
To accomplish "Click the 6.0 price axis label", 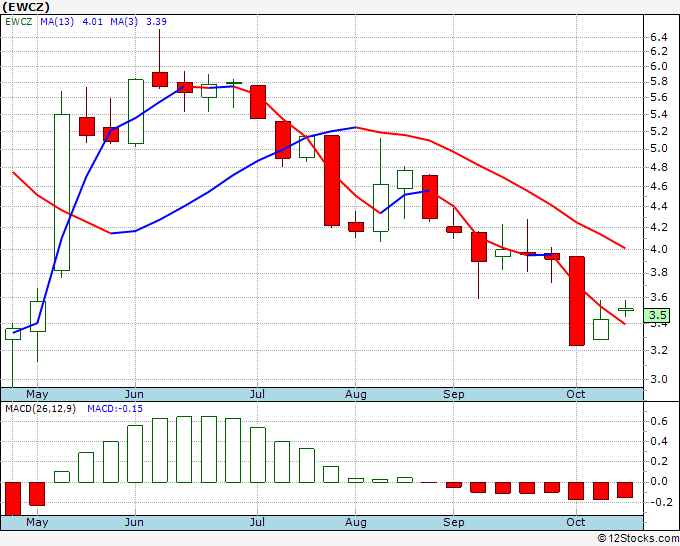I will click(x=659, y=66).
